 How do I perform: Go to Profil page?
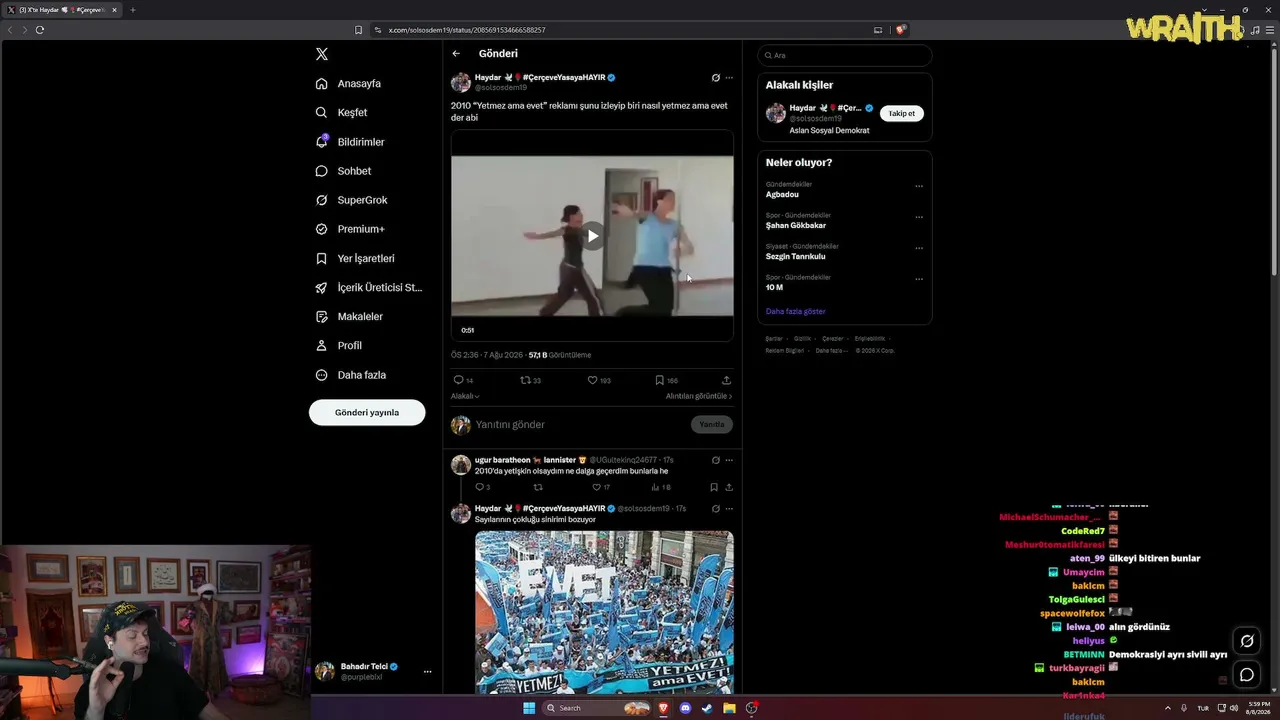pyautogui.click(x=338, y=345)
